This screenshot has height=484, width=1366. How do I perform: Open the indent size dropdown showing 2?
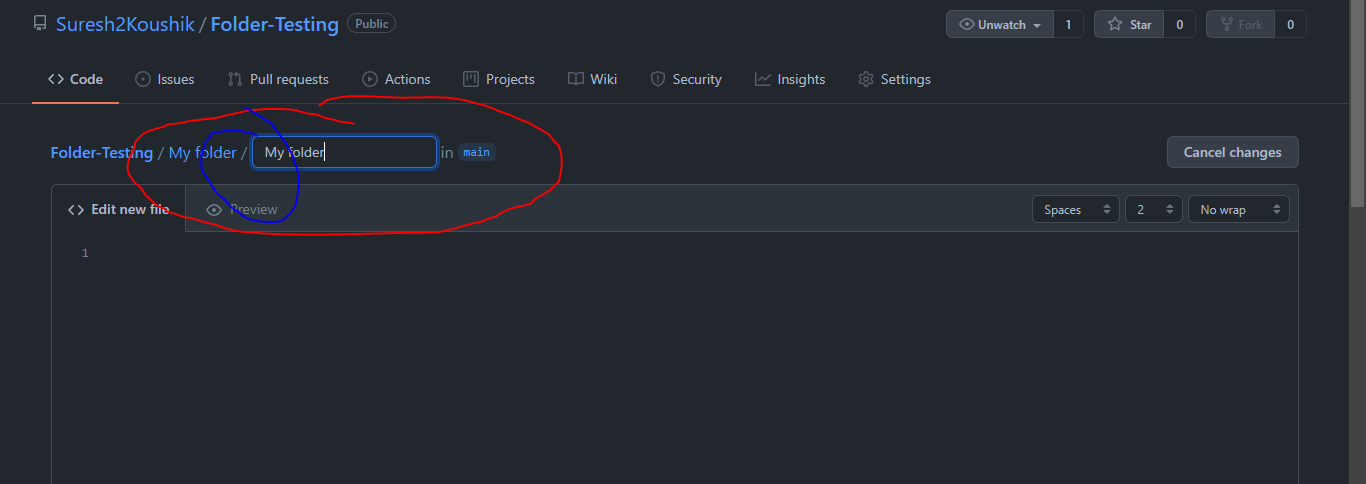(x=1153, y=209)
